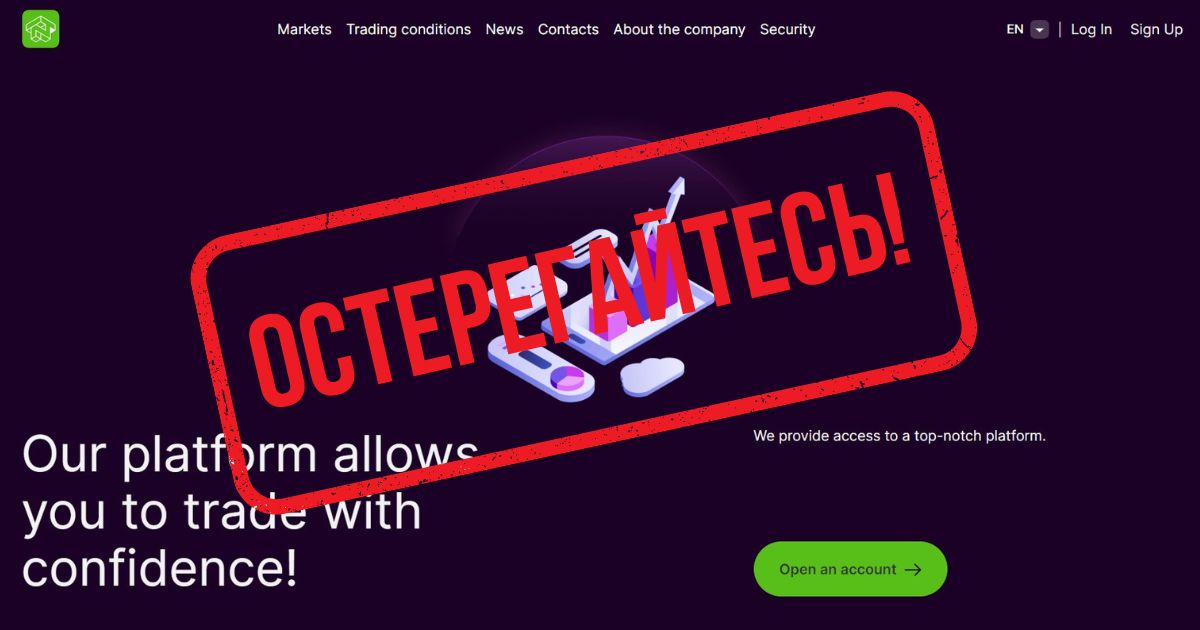Open the Security menu item

pyautogui.click(x=787, y=30)
